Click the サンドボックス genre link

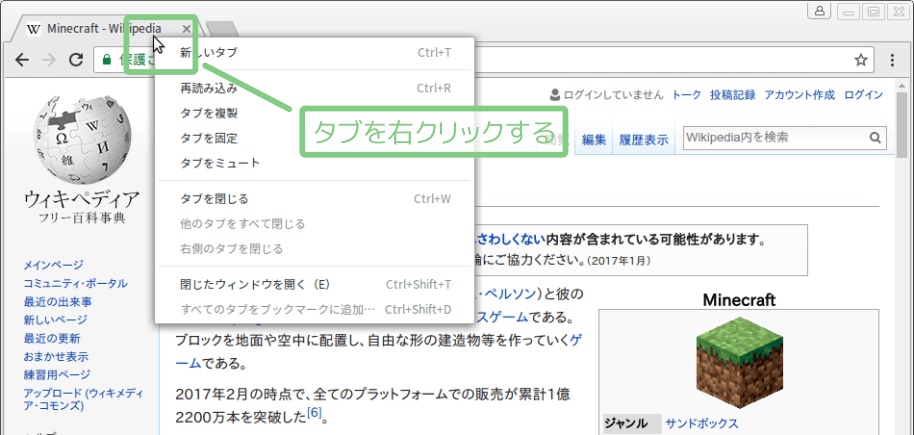(702, 424)
